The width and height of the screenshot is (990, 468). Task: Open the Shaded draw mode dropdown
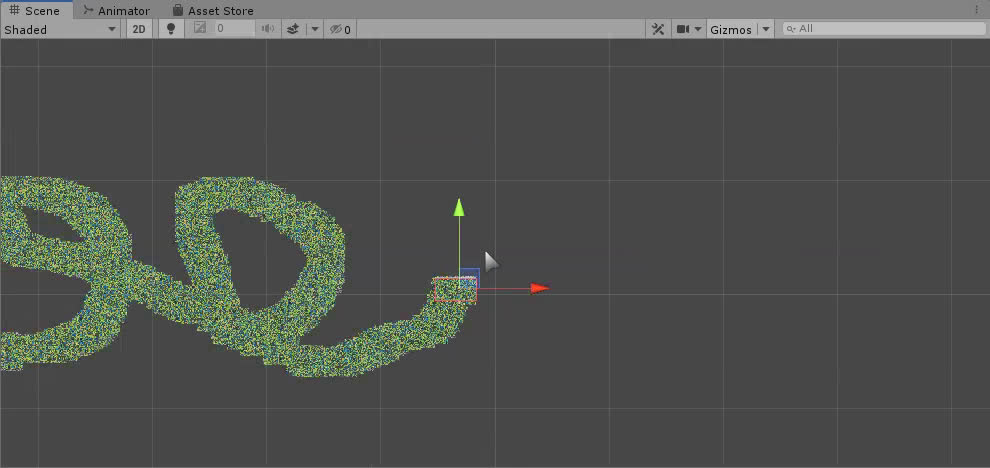pyautogui.click(x=60, y=29)
